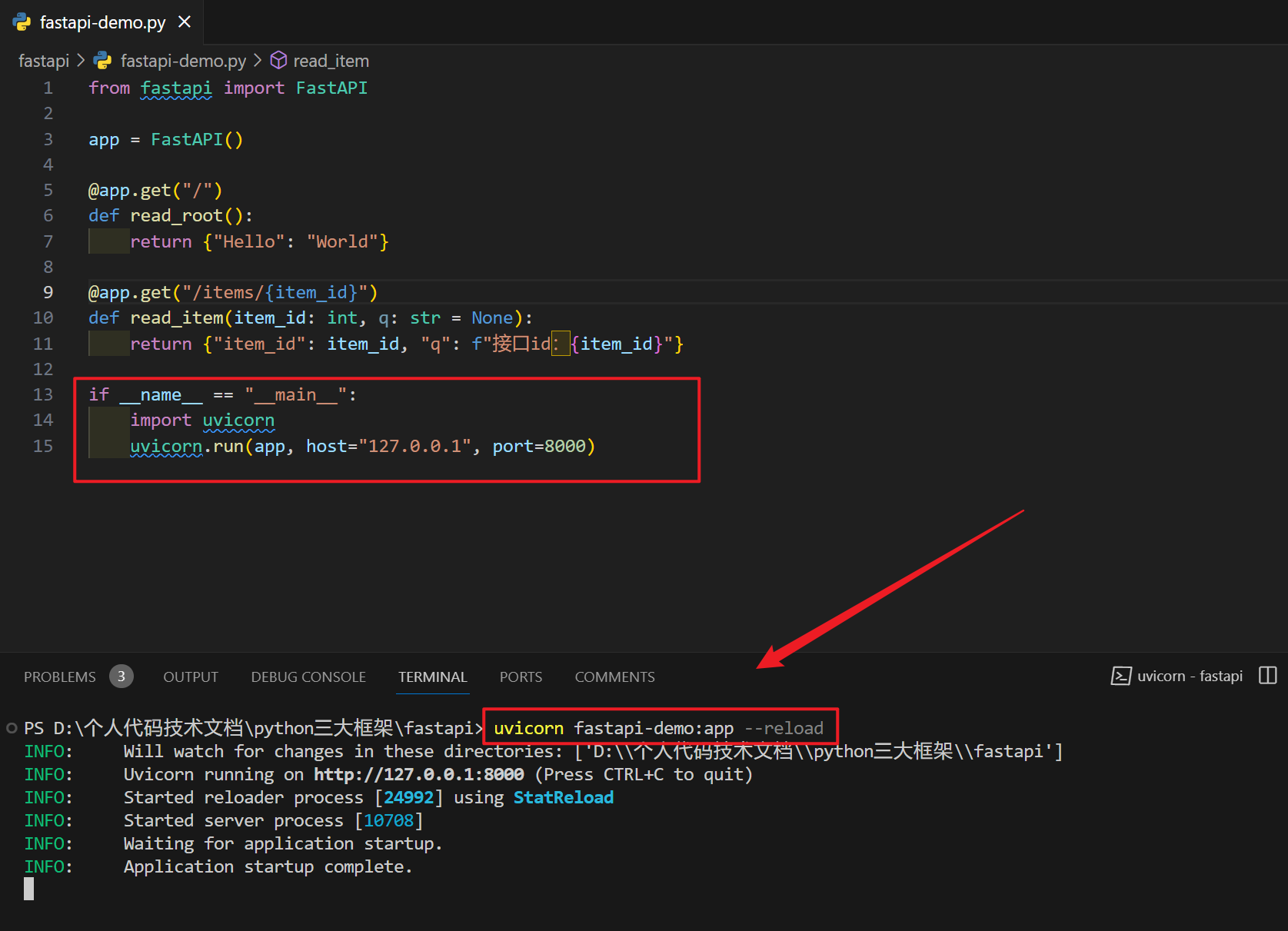Screen dimensions: 1288x931
Task: Open the fastapi-demo.py breadcrumb dropdown
Action: tap(182, 60)
